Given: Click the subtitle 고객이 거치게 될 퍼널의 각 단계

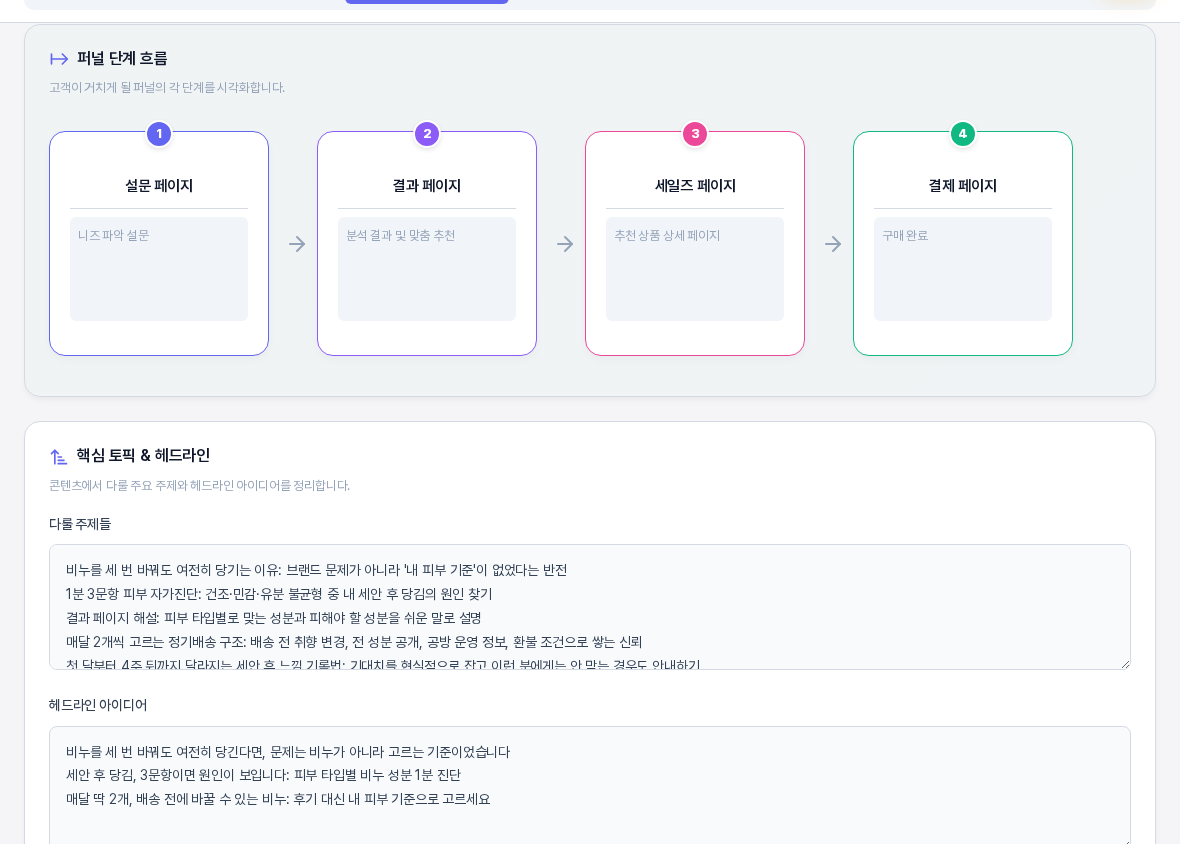Looking at the screenshot, I should tap(167, 88).
